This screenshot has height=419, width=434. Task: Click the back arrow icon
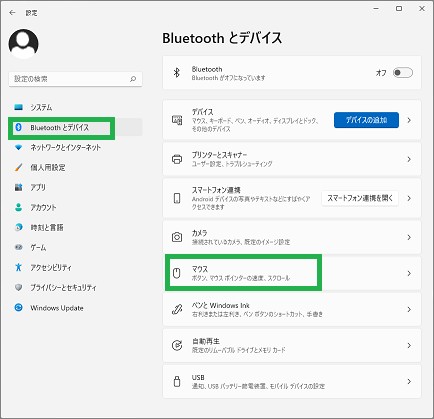pos(12,13)
